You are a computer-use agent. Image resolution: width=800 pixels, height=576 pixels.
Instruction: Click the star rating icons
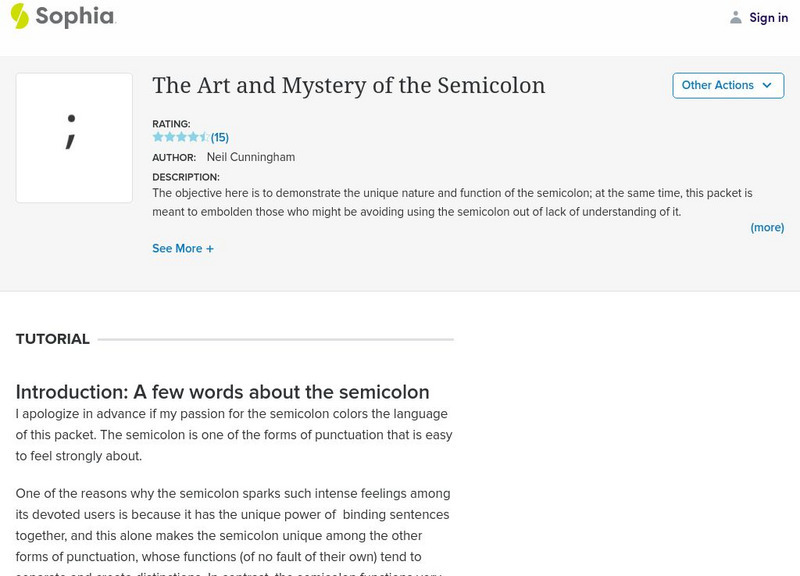pos(180,137)
